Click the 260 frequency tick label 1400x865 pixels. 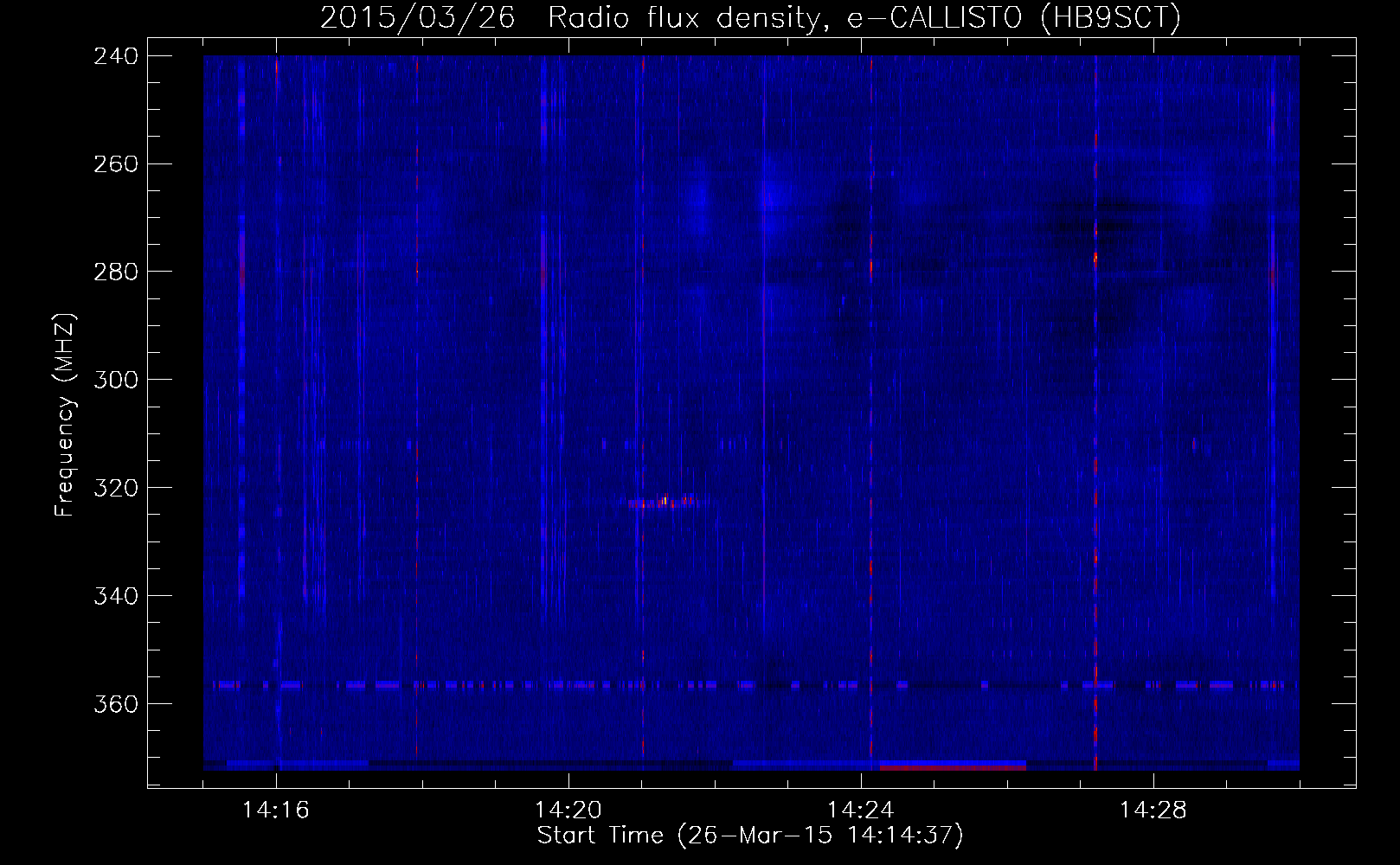click(116, 164)
